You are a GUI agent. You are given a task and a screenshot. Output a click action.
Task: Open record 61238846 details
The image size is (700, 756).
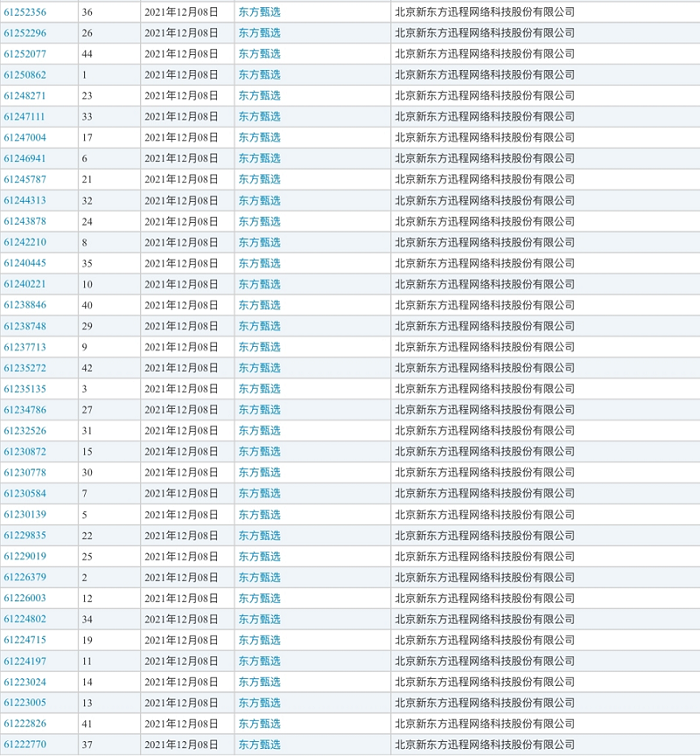click(24, 306)
